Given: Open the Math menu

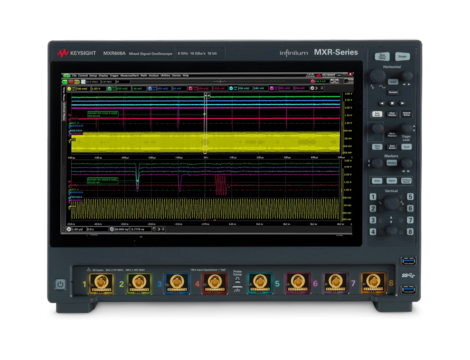Looking at the screenshot, I should click(144, 75).
